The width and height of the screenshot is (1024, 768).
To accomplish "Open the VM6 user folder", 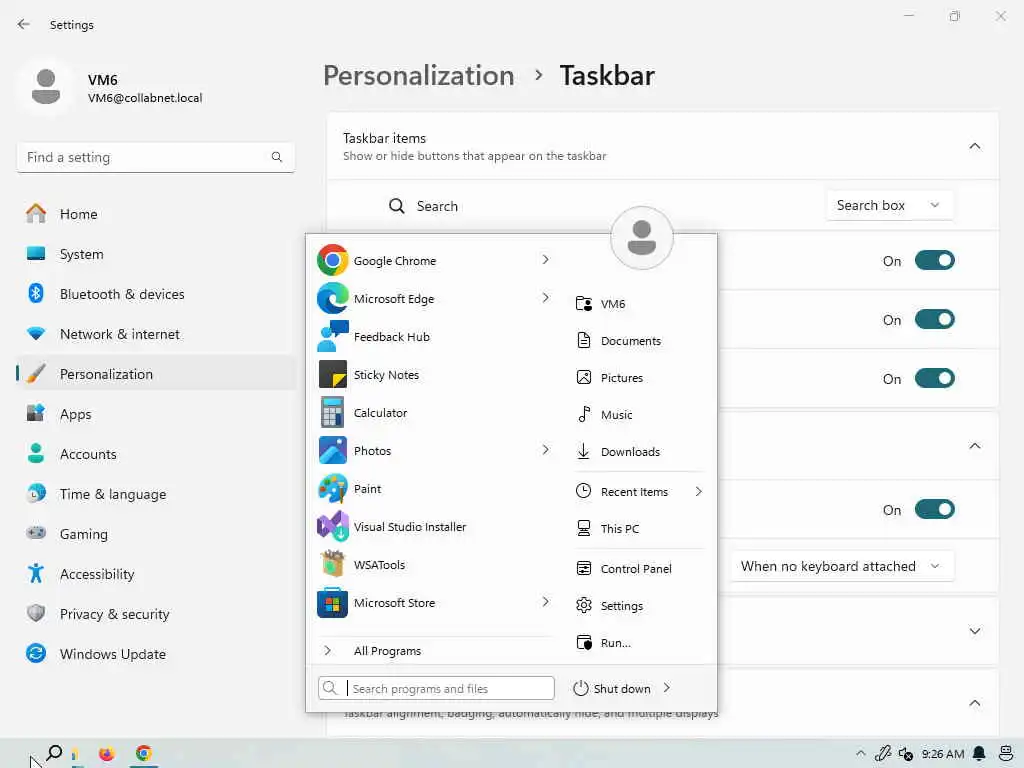I will [639, 304].
